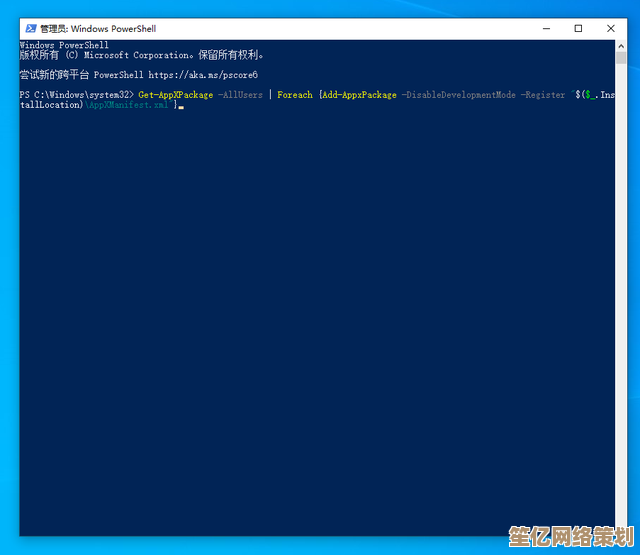The width and height of the screenshot is (640, 555).
Task: Click the blinking cursor after the command
Action: [180, 105]
